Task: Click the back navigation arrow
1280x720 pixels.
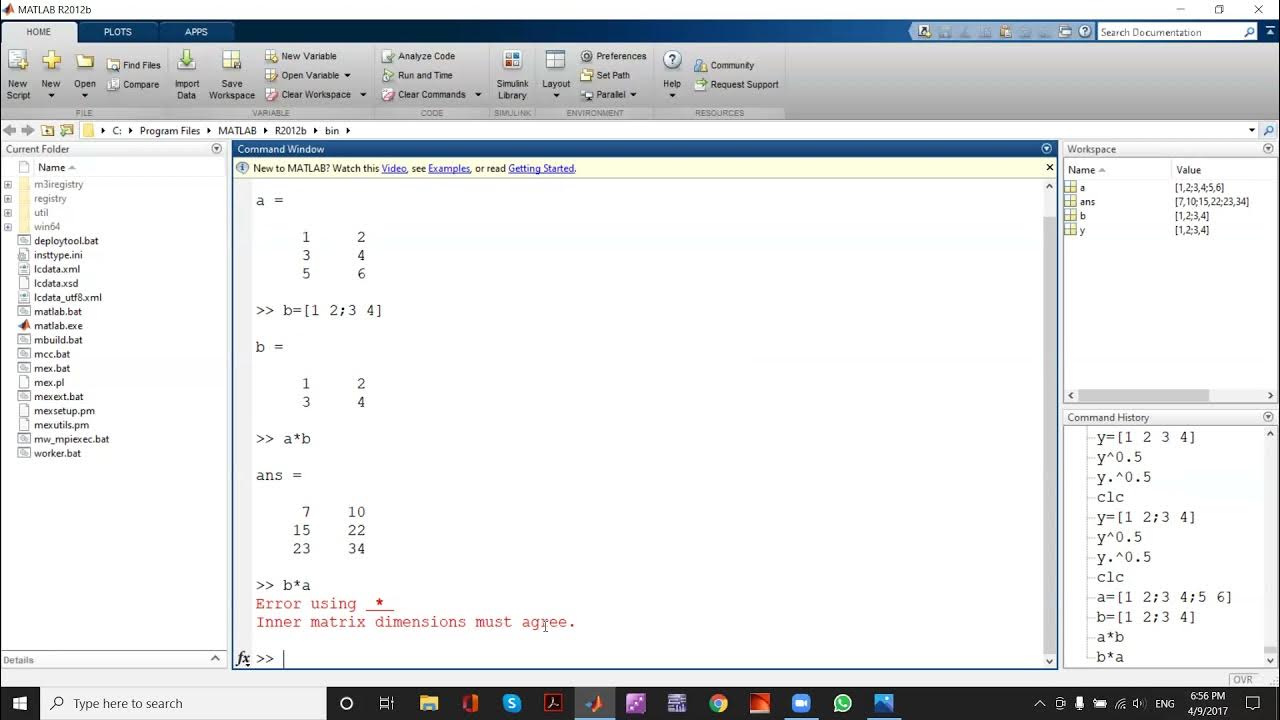Action: [11, 130]
